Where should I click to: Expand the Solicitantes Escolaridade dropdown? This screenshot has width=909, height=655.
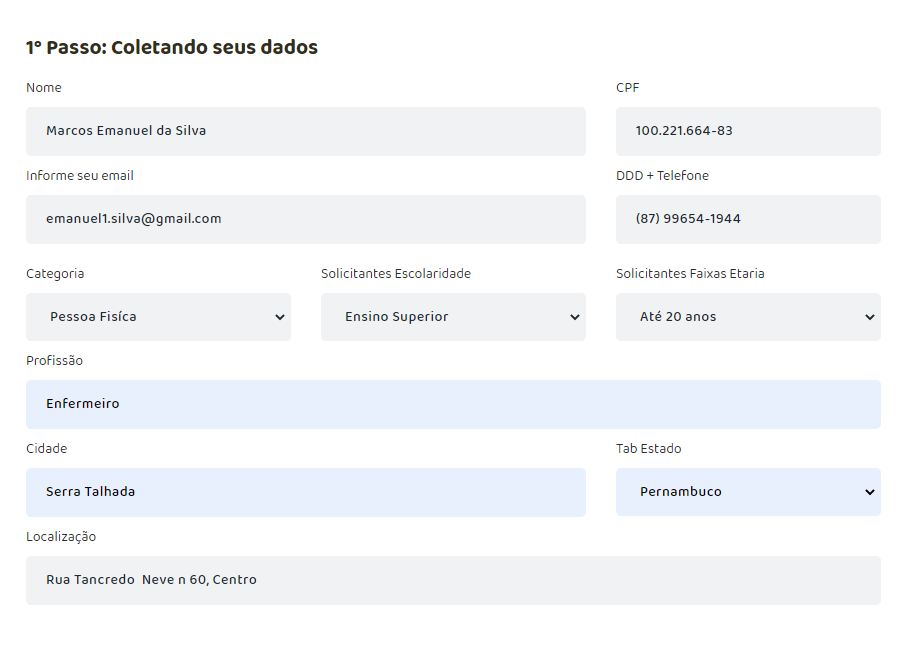pyautogui.click(x=453, y=317)
